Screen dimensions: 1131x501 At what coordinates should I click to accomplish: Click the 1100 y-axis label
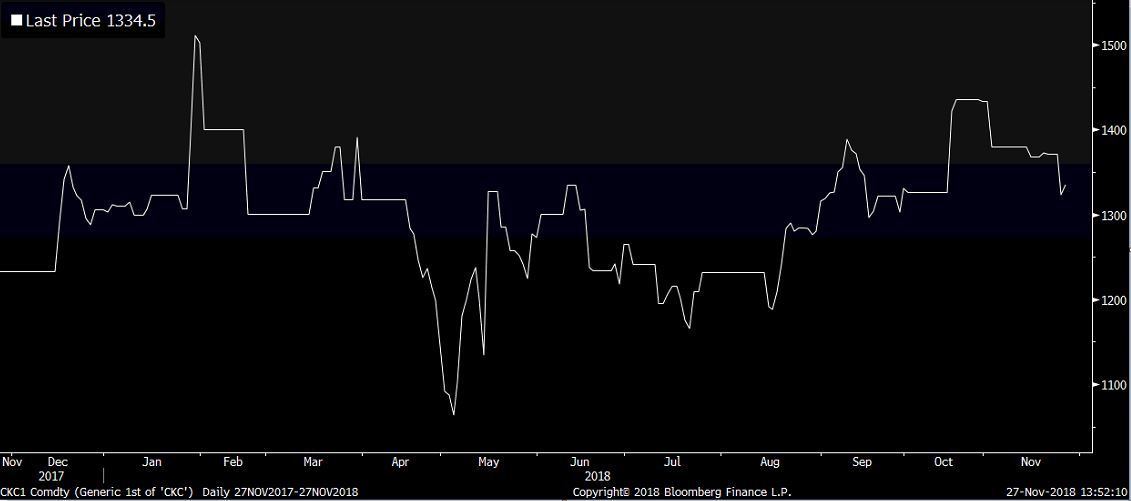(1114, 385)
